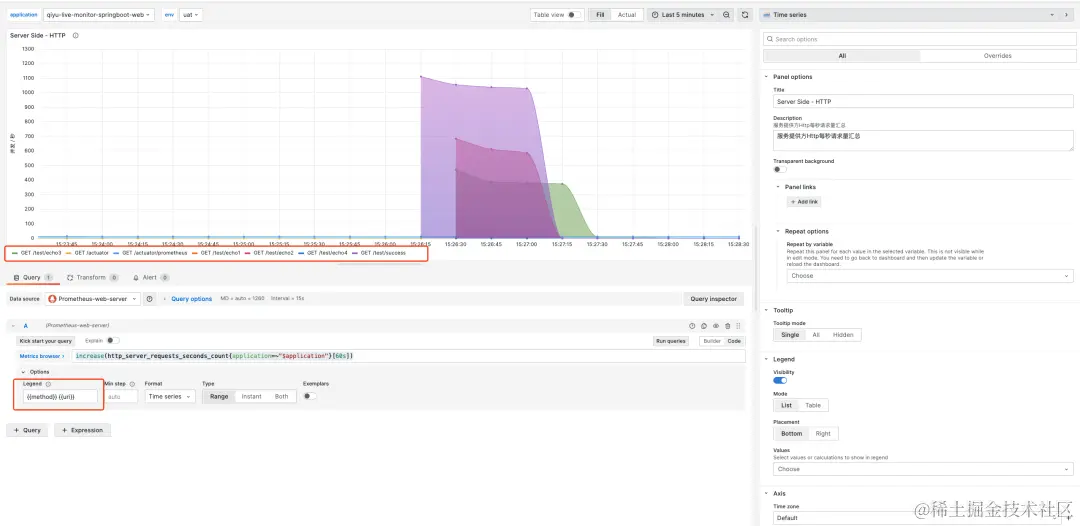Collapse the Panel options section
The image size is (1080, 526).
(767, 76)
